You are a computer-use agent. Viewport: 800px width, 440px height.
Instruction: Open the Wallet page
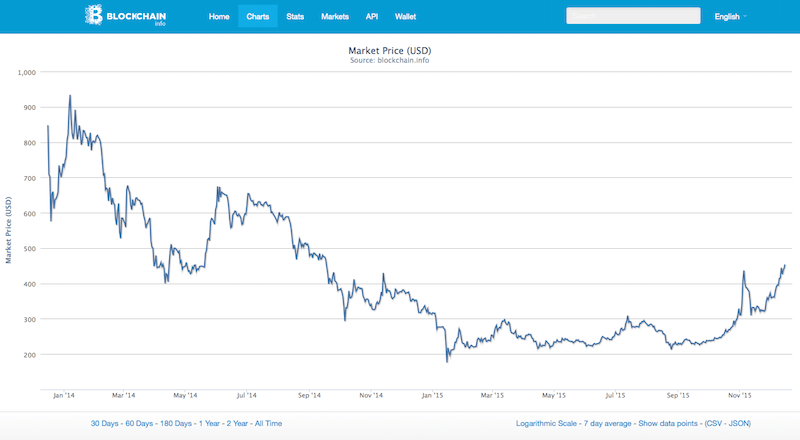pyautogui.click(x=405, y=16)
